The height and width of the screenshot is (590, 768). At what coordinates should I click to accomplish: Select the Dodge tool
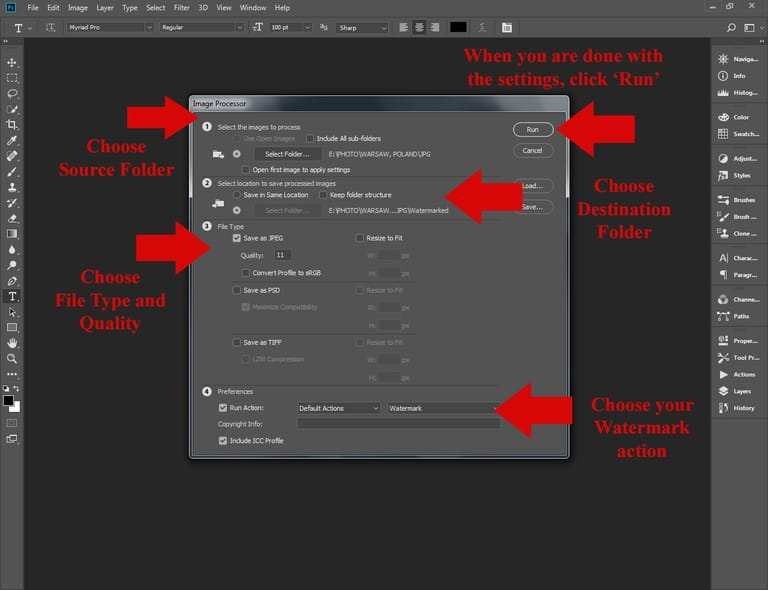[x=12, y=265]
